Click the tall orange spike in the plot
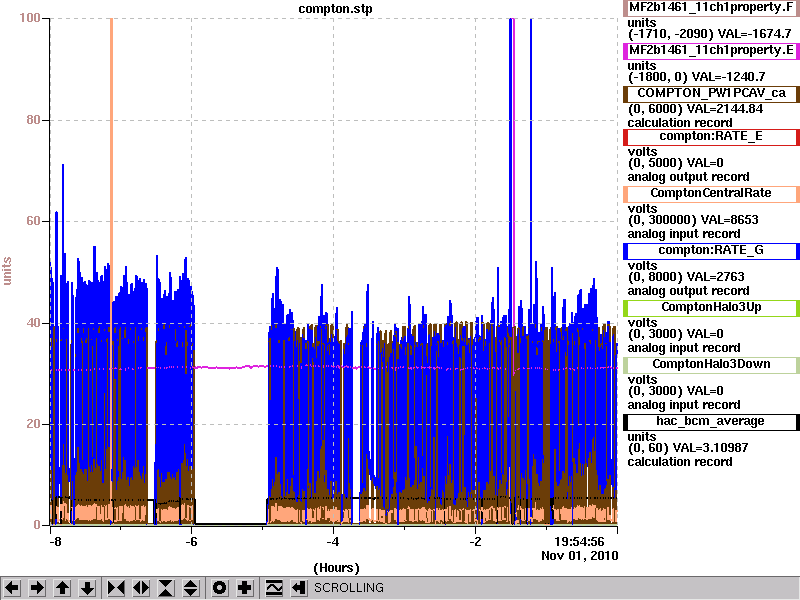The image size is (800, 600). point(111,153)
